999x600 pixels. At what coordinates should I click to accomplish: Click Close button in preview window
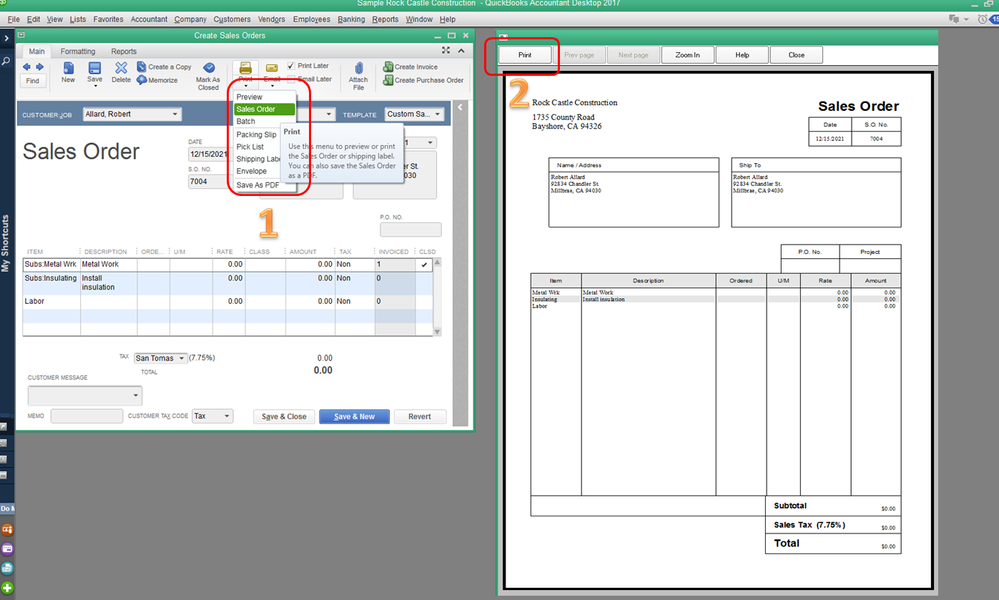[x=796, y=55]
